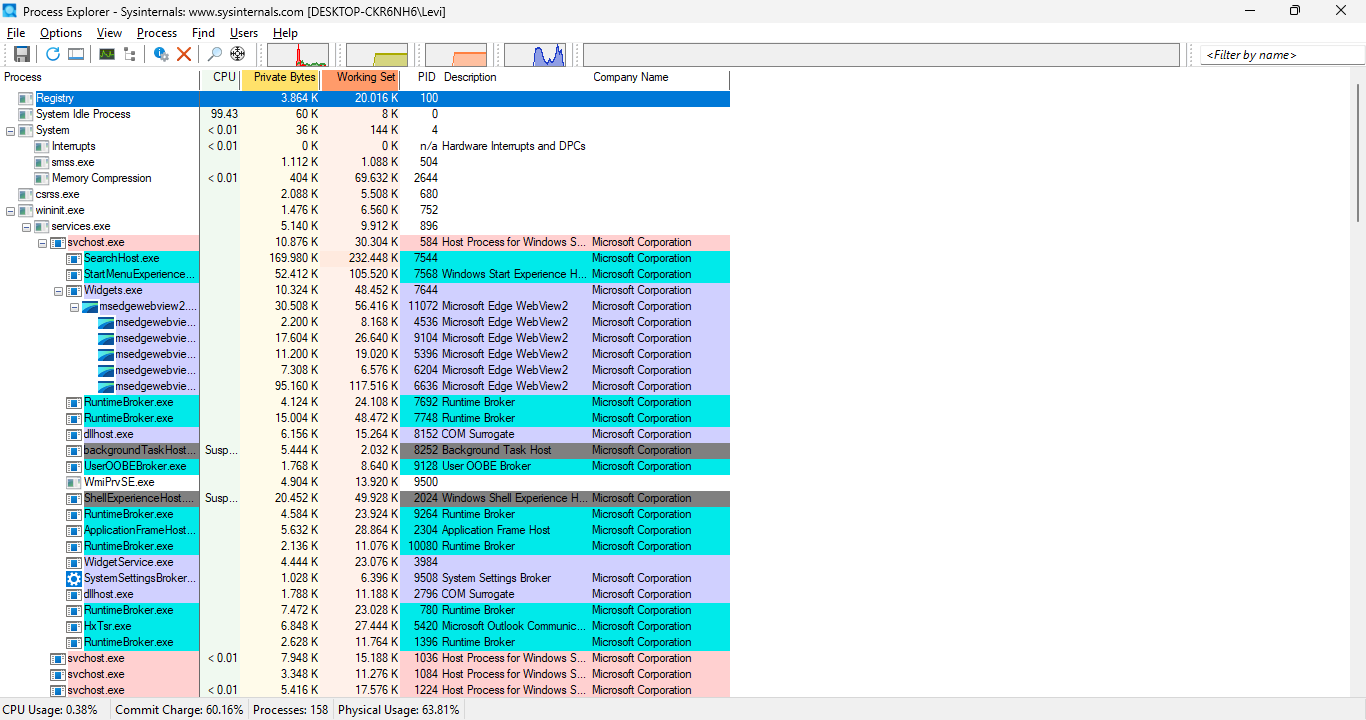Sort by the Description column header

(515, 77)
